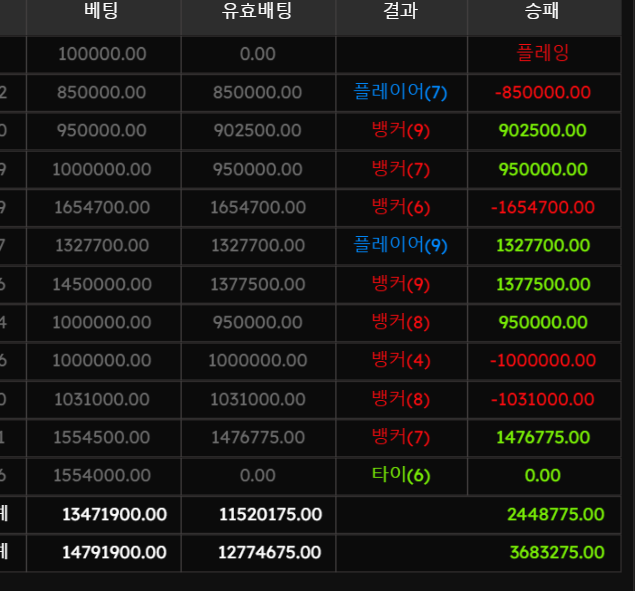Select the 100000.00 bet in first row

[104, 54]
